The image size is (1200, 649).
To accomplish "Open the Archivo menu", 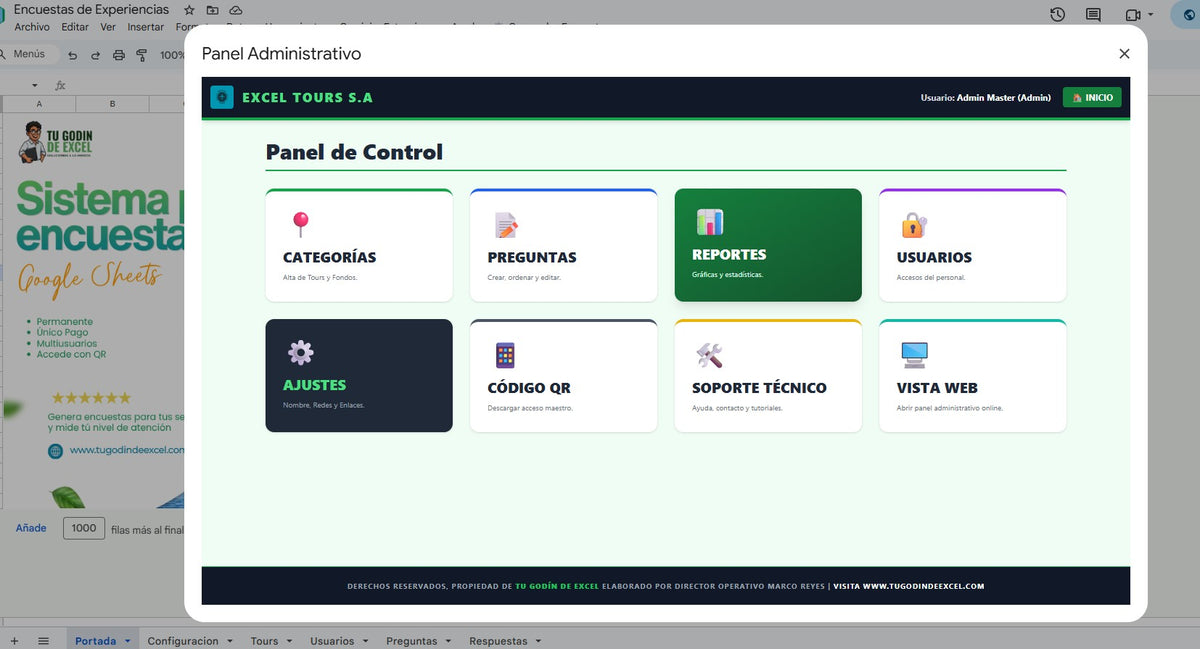I will click(x=32, y=27).
